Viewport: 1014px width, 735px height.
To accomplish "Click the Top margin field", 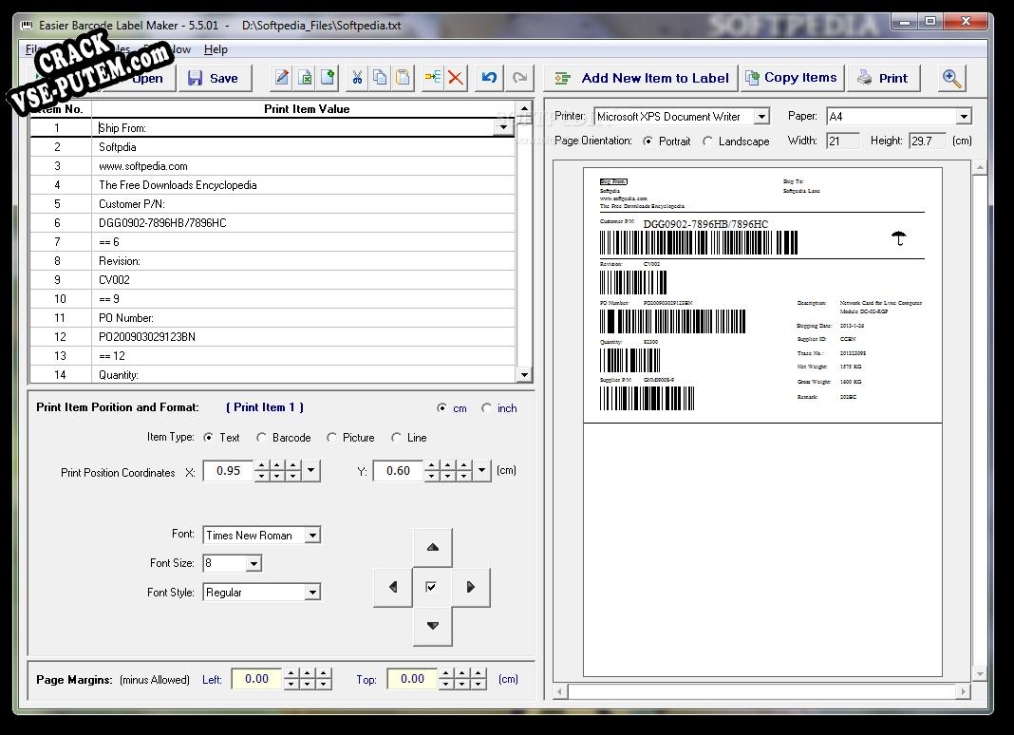I will (x=412, y=679).
